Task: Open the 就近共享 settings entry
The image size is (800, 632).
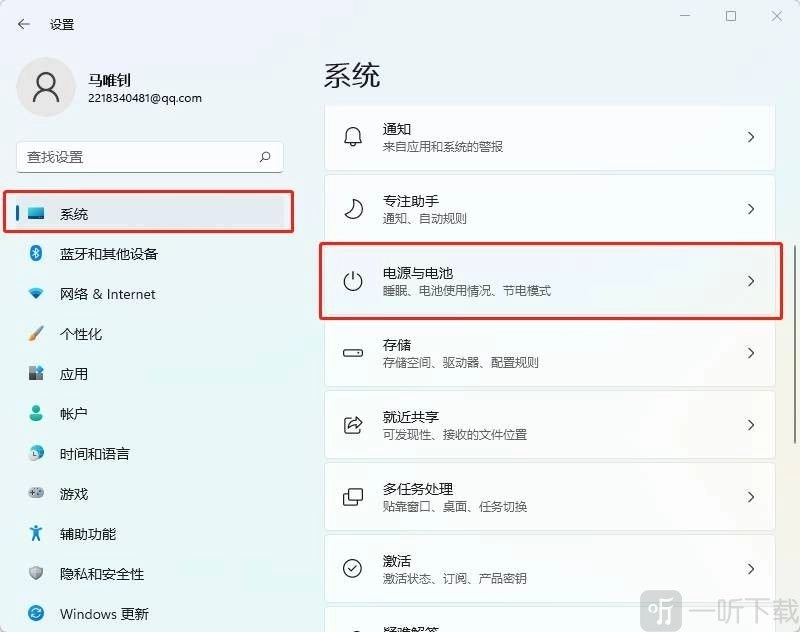Action: (x=550, y=425)
